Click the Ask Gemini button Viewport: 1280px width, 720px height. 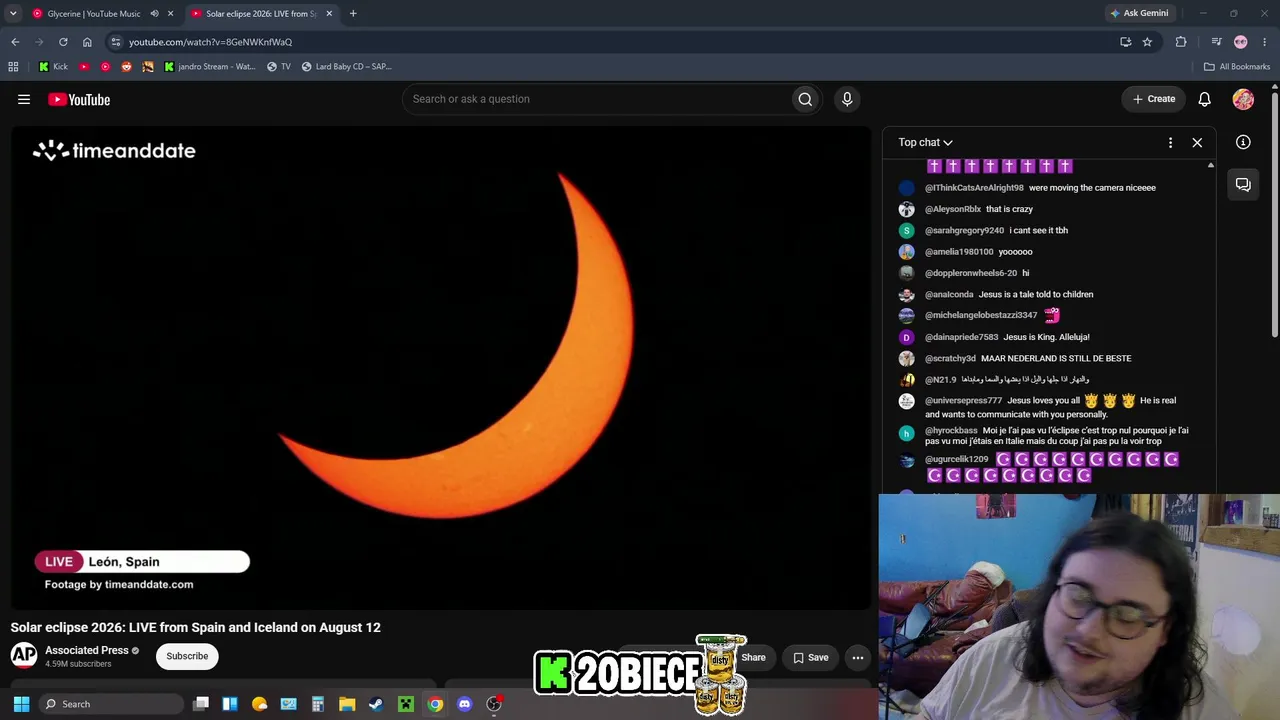pyautogui.click(x=1139, y=14)
